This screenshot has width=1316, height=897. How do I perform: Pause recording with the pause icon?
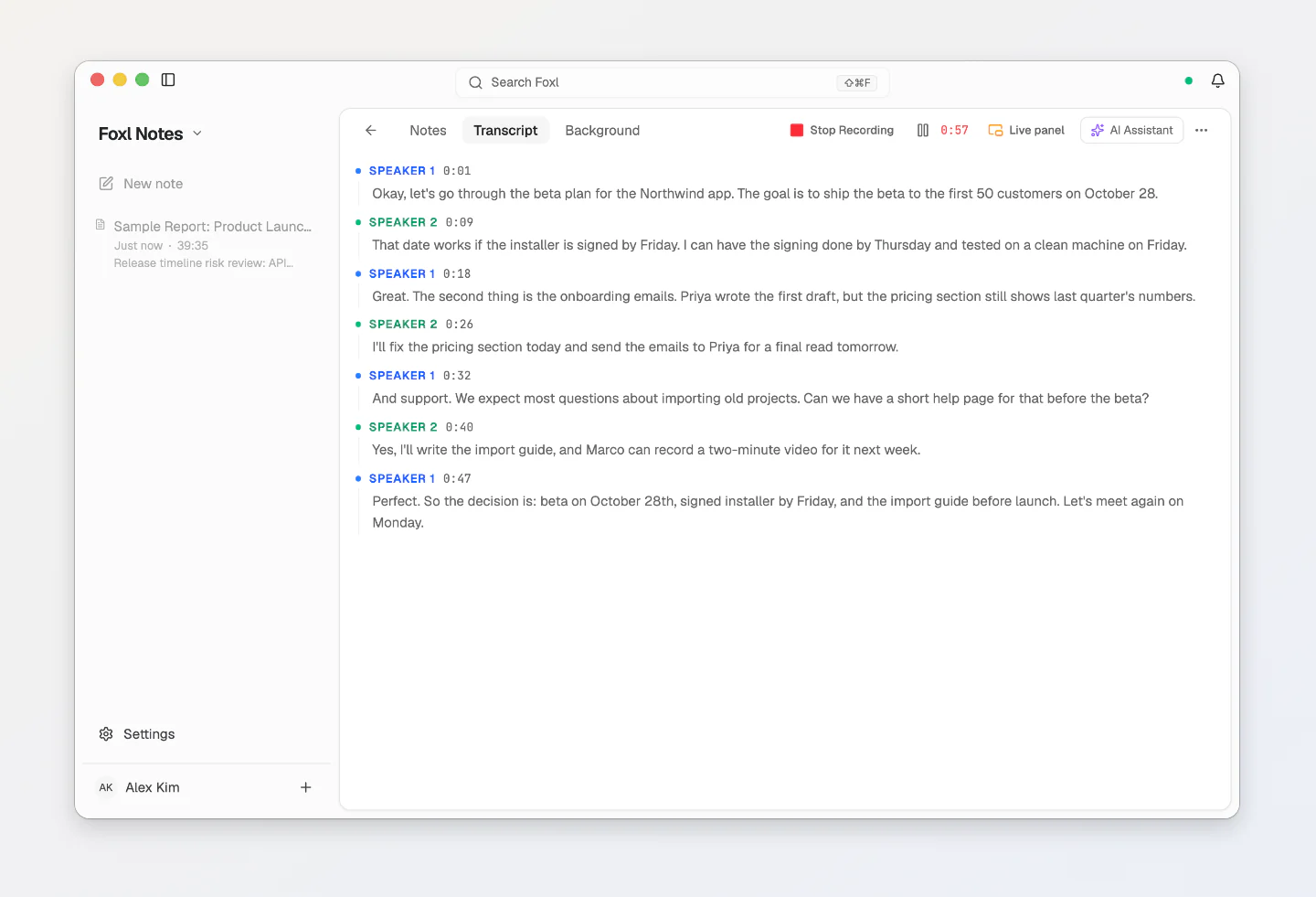pyautogui.click(x=923, y=130)
